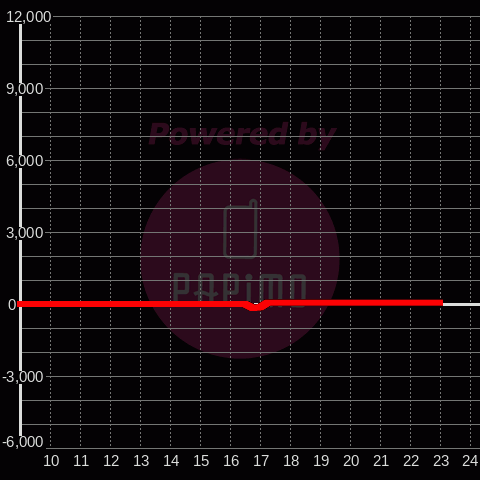
Task: Select hour 20 on the x-axis
Action: pyautogui.click(x=351, y=461)
